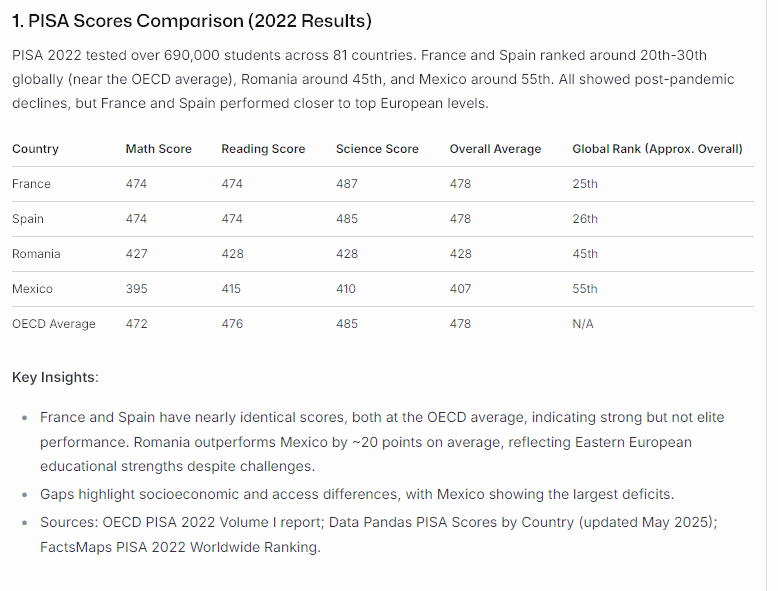Click the Overall Average column header

[x=495, y=149]
